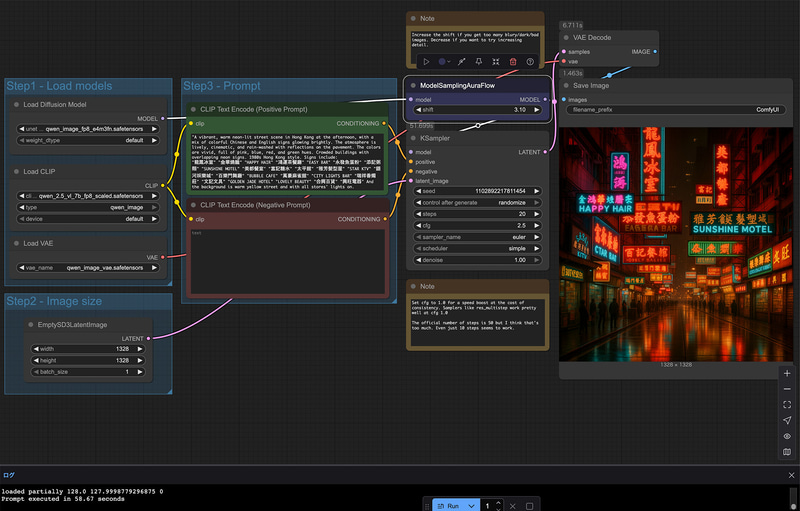
Task: Decrease the steps value with left arrow
Action: tap(419, 214)
